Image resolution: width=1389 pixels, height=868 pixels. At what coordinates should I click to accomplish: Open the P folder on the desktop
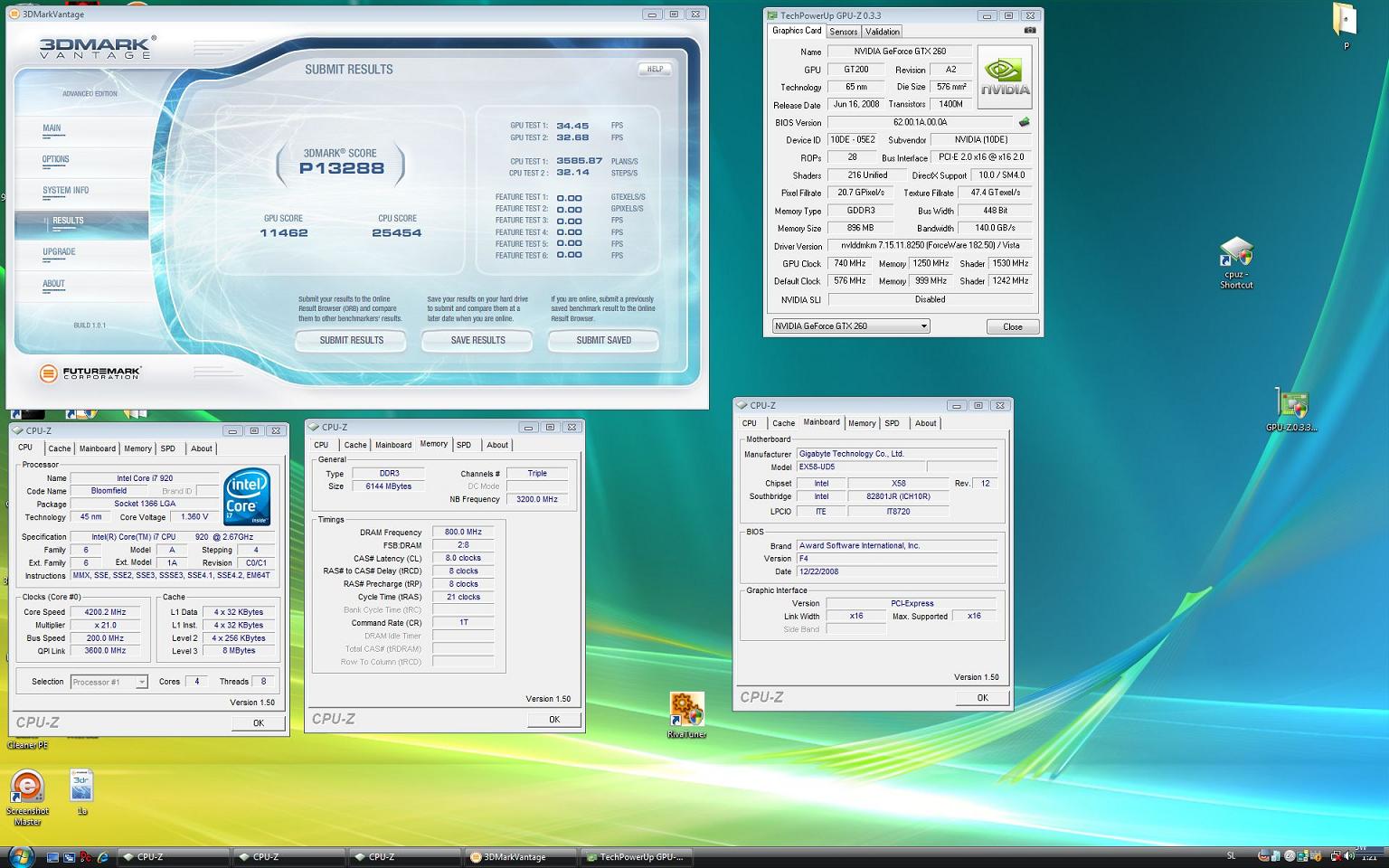click(x=1346, y=25)
